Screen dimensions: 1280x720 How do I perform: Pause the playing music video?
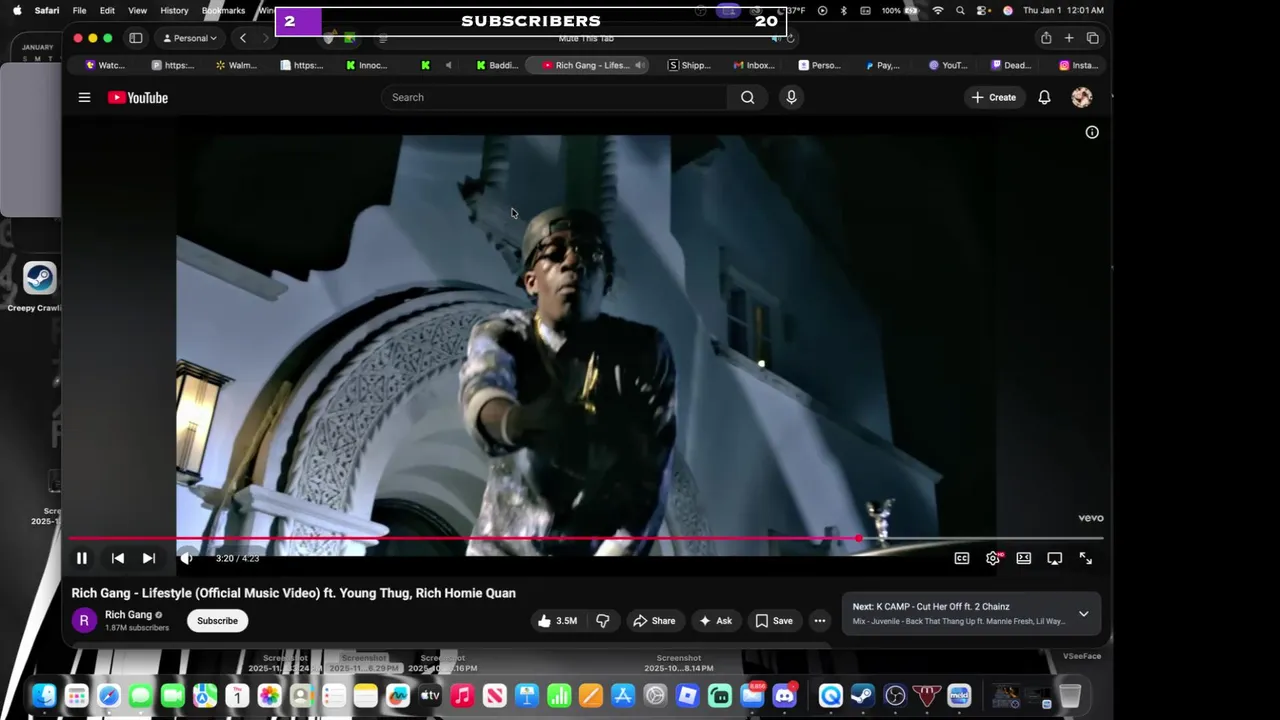tap(82, 558)
